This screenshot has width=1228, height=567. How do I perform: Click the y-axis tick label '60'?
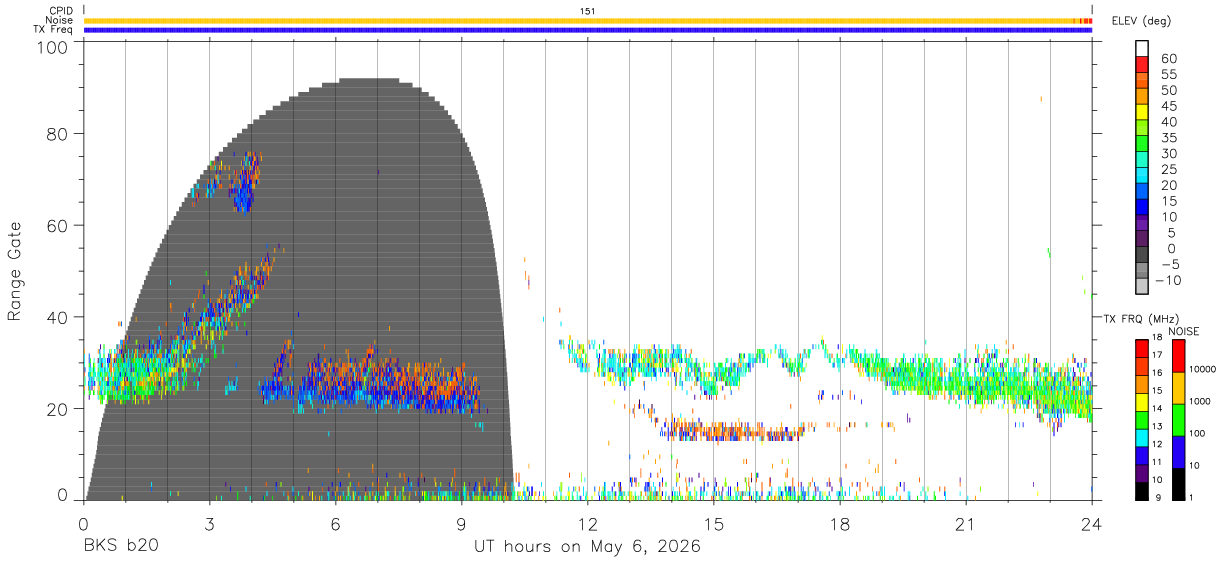58,225
